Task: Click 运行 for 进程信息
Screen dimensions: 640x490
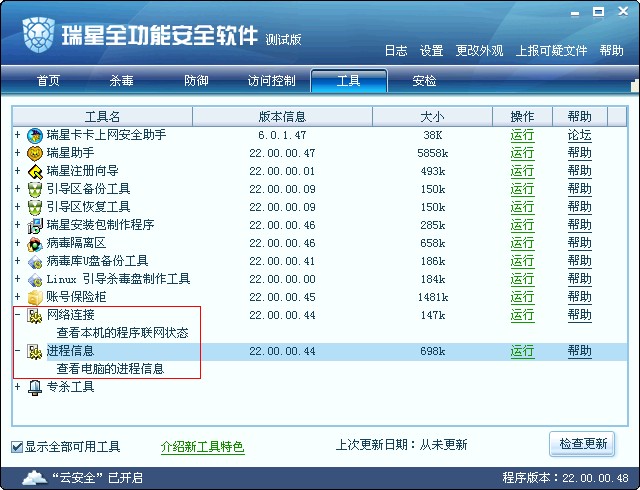Action: (522, 351)
